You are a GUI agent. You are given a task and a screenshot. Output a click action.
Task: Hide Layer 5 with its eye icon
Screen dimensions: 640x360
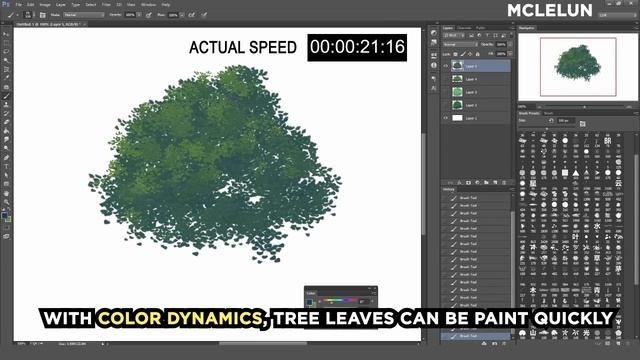(446, 66)
